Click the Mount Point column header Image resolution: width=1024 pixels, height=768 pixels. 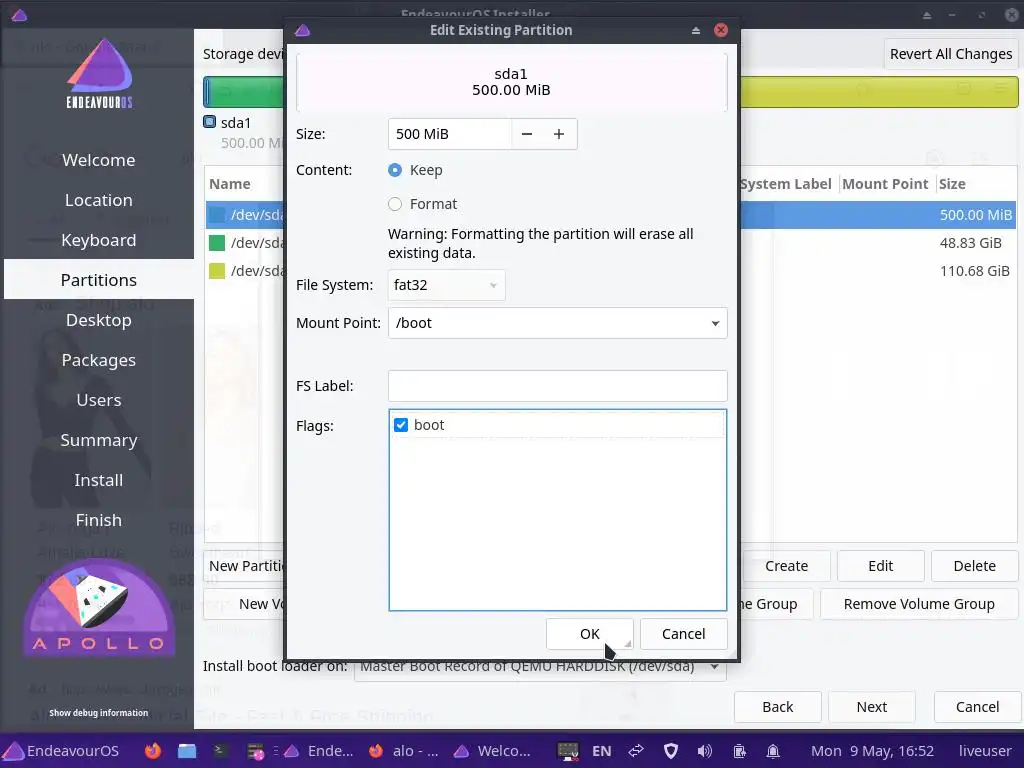pyautogui.click(x=885, y=184)
